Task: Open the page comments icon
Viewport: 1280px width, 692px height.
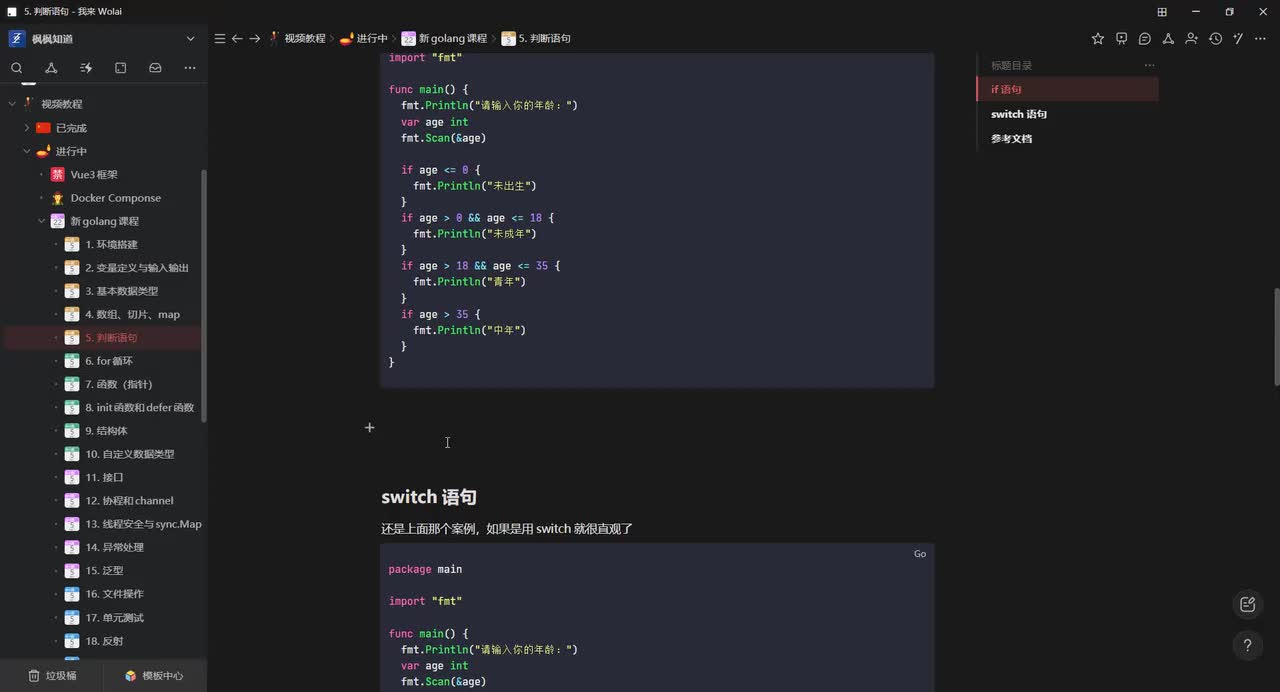Action: coord(1144,38)
